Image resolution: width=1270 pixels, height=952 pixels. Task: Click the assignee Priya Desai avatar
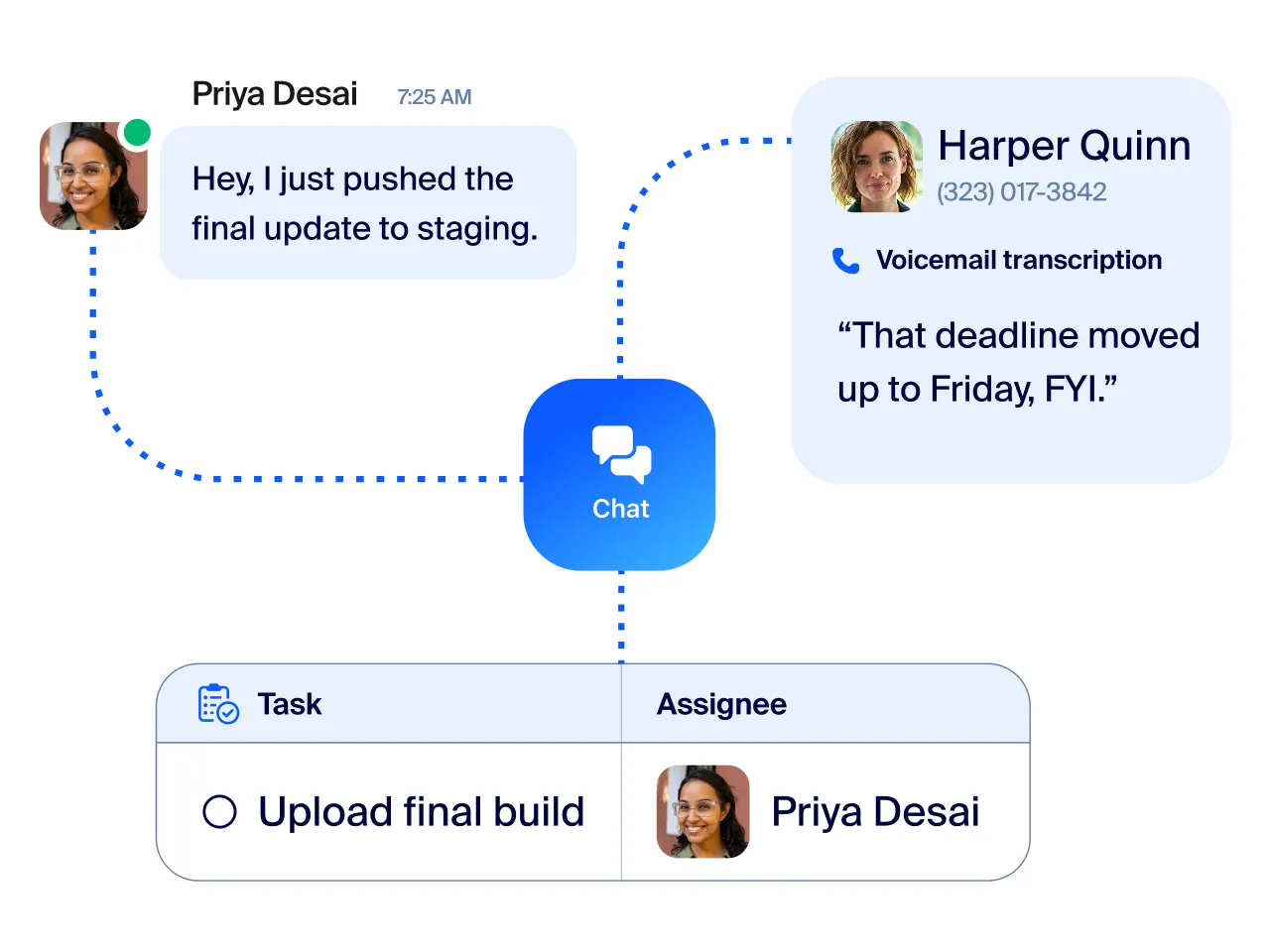(x=702, y=811)
